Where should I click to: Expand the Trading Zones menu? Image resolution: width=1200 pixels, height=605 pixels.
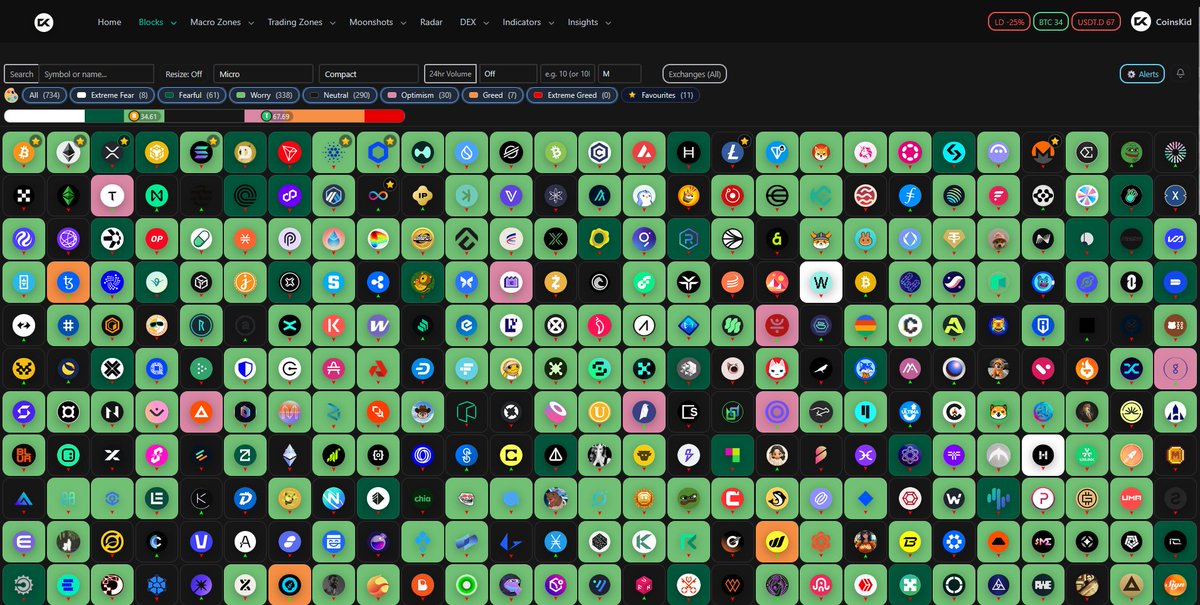(301, 22)
